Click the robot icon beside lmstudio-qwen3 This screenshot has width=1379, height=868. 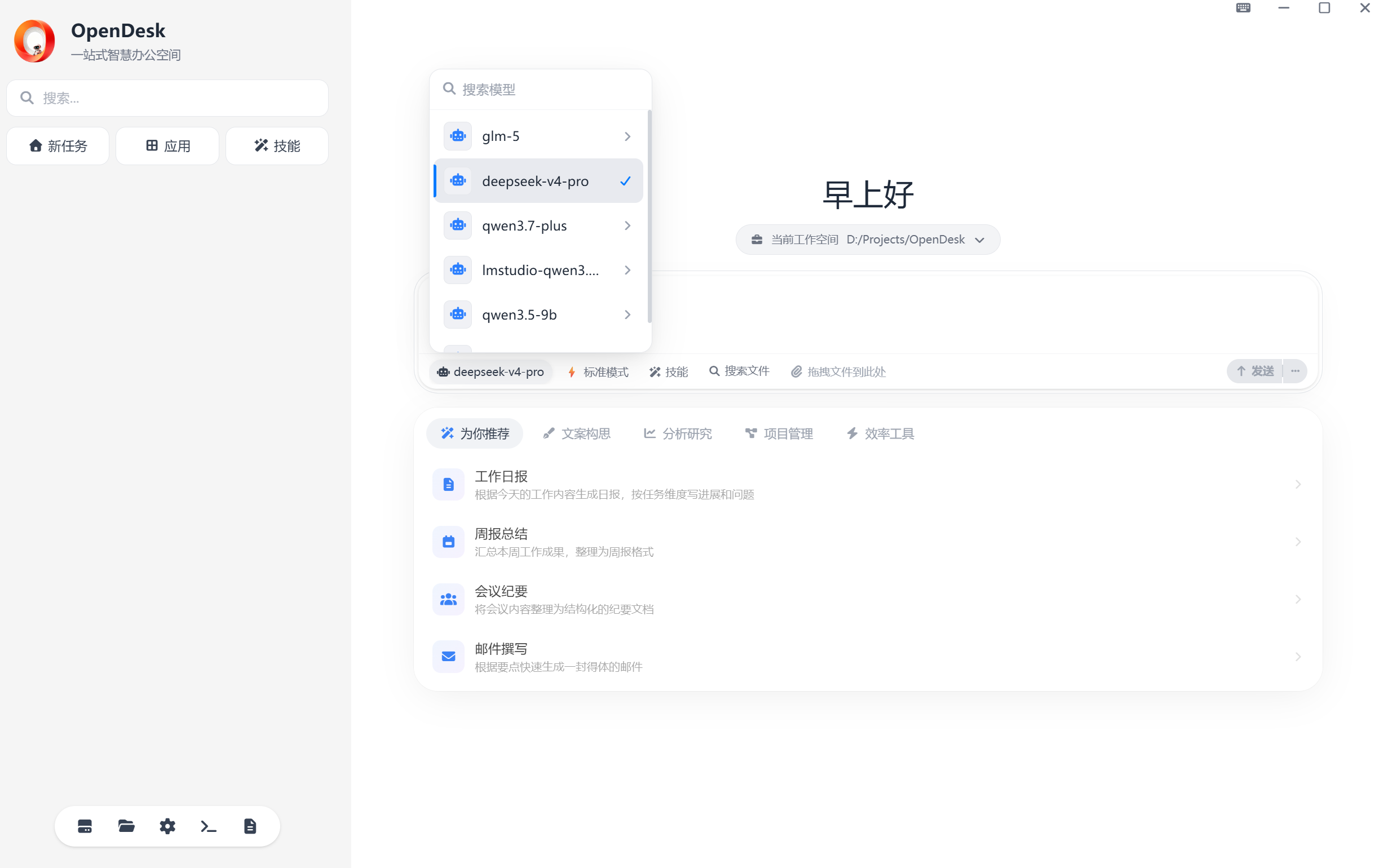(x=458, y=269)
